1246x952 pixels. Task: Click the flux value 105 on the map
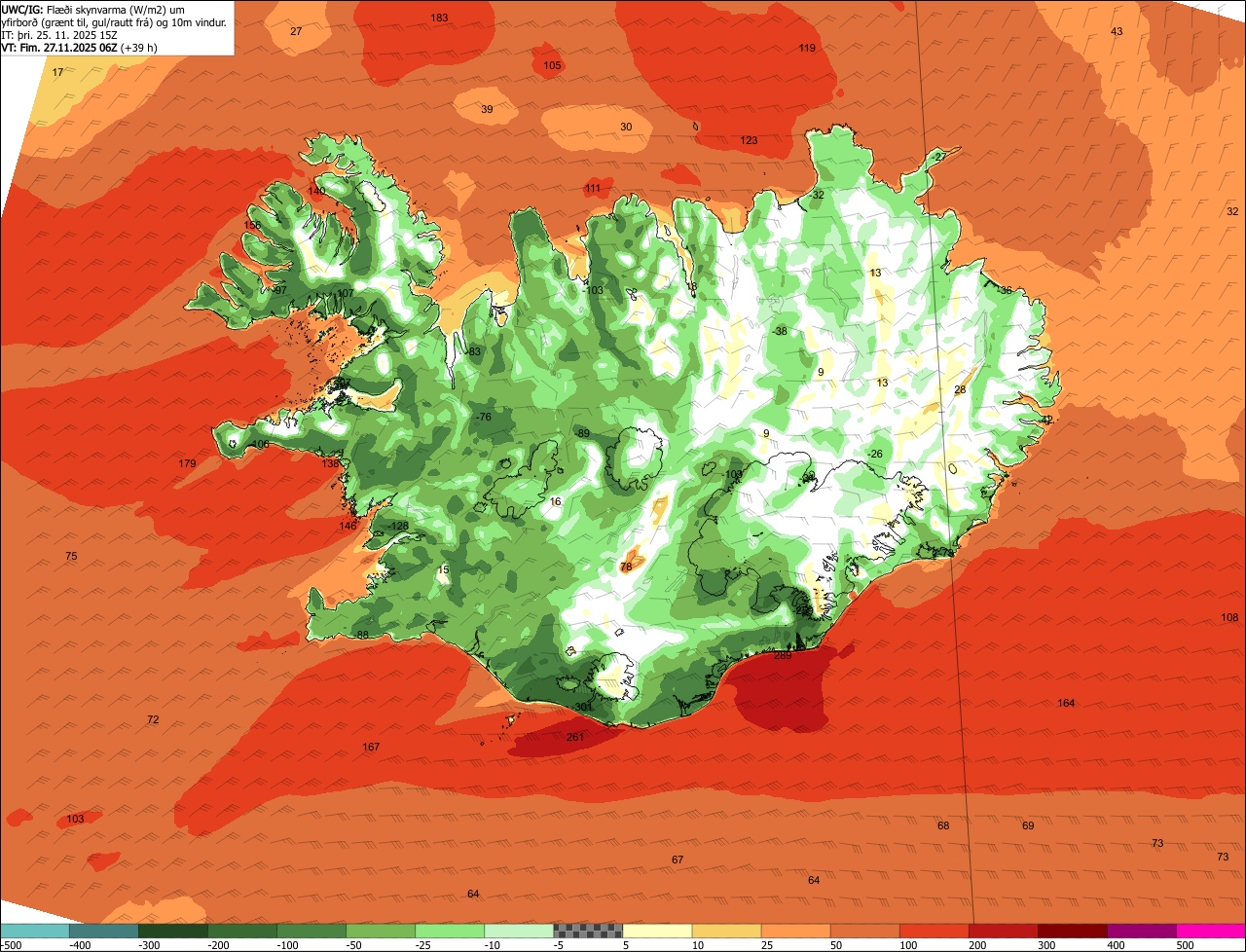(553, 65)
